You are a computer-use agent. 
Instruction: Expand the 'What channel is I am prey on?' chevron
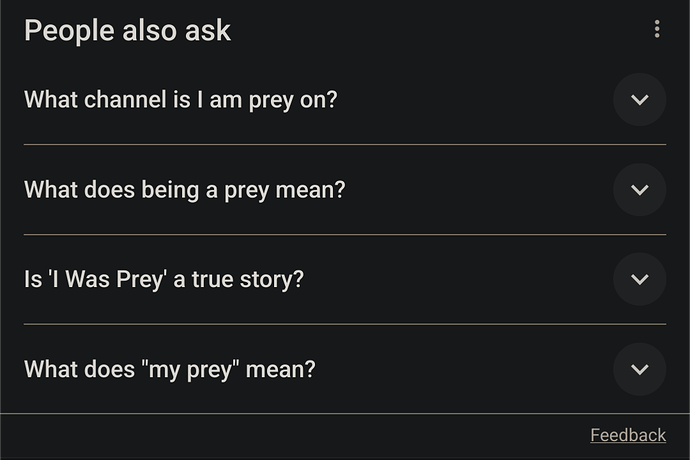[640, 100]
